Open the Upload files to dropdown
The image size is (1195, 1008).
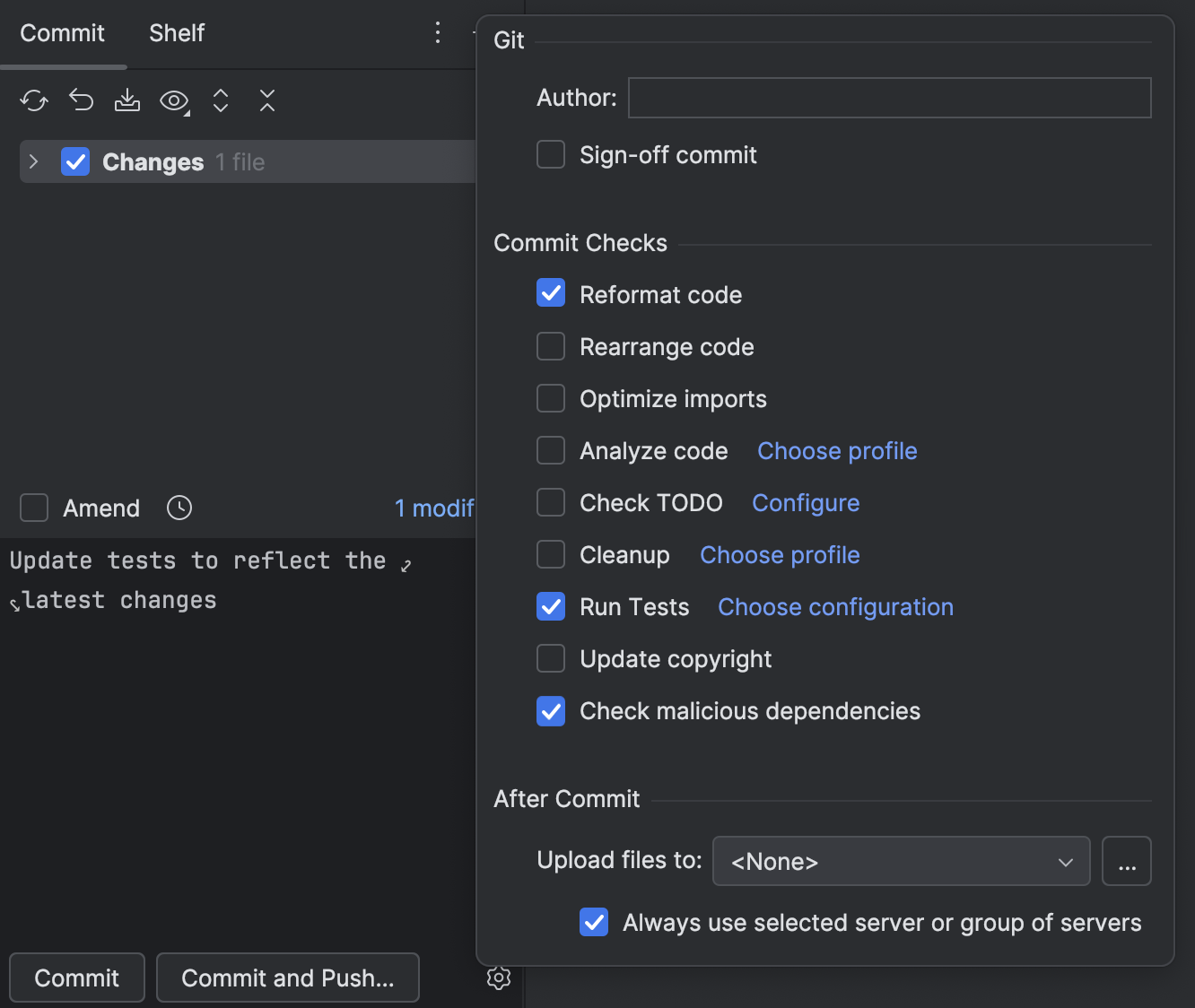point(901,861)
